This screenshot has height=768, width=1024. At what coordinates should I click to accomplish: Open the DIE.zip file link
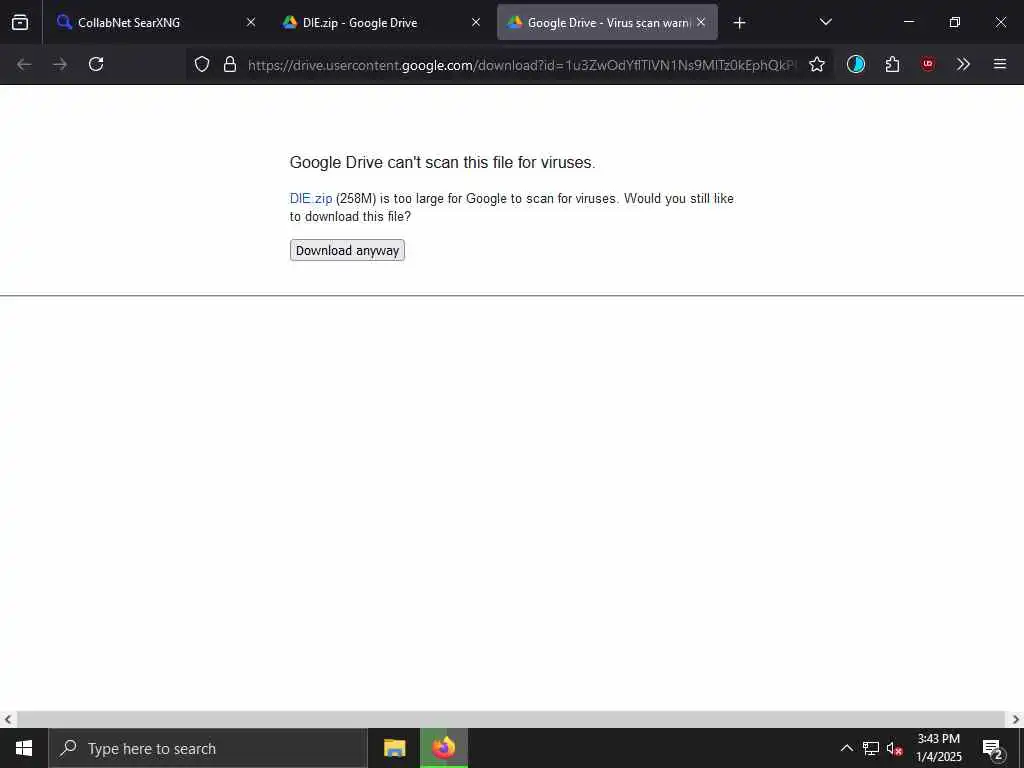311,199
